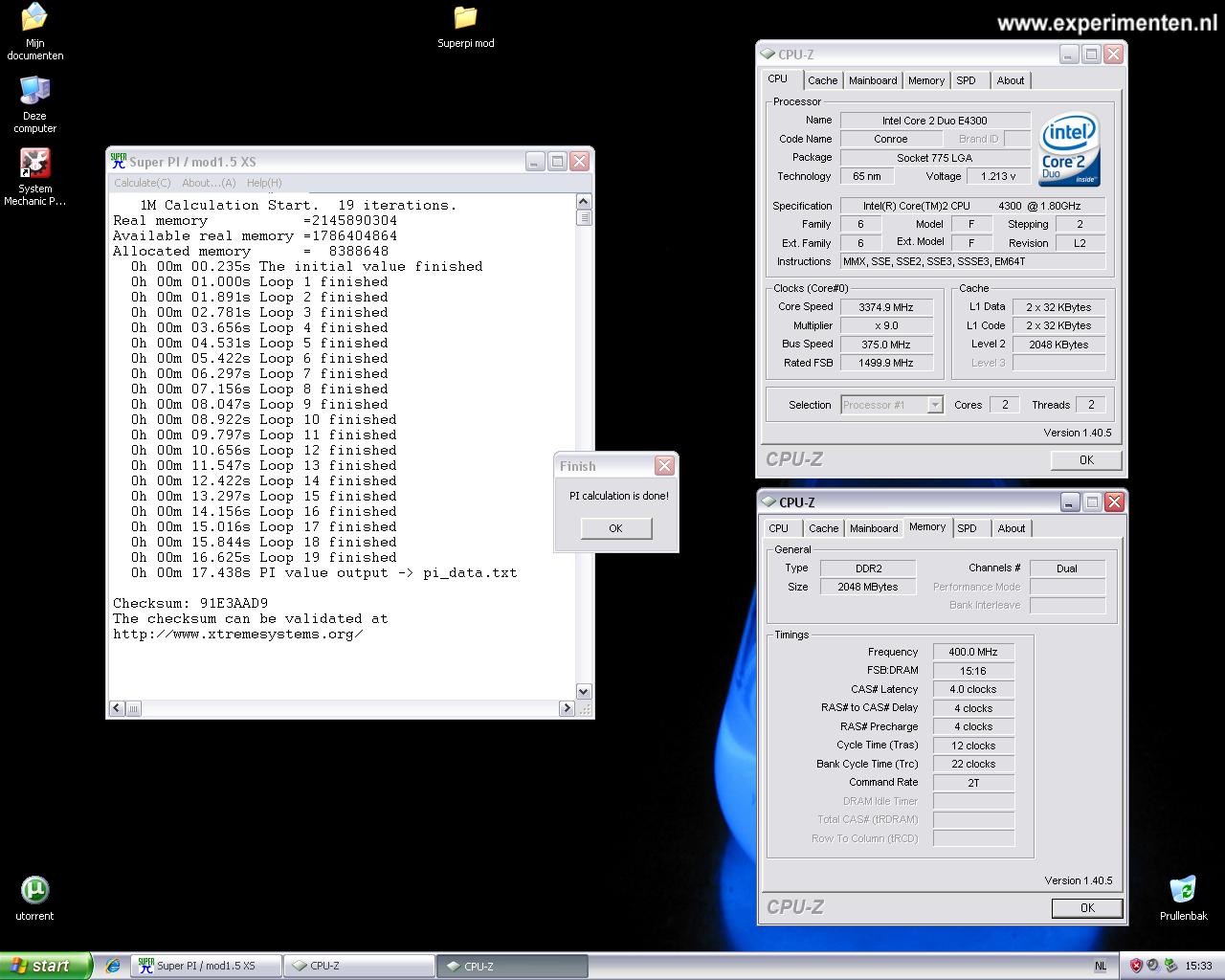
Task: Click the system clock showing 15:33
Action: click(x=1198, y=966)
